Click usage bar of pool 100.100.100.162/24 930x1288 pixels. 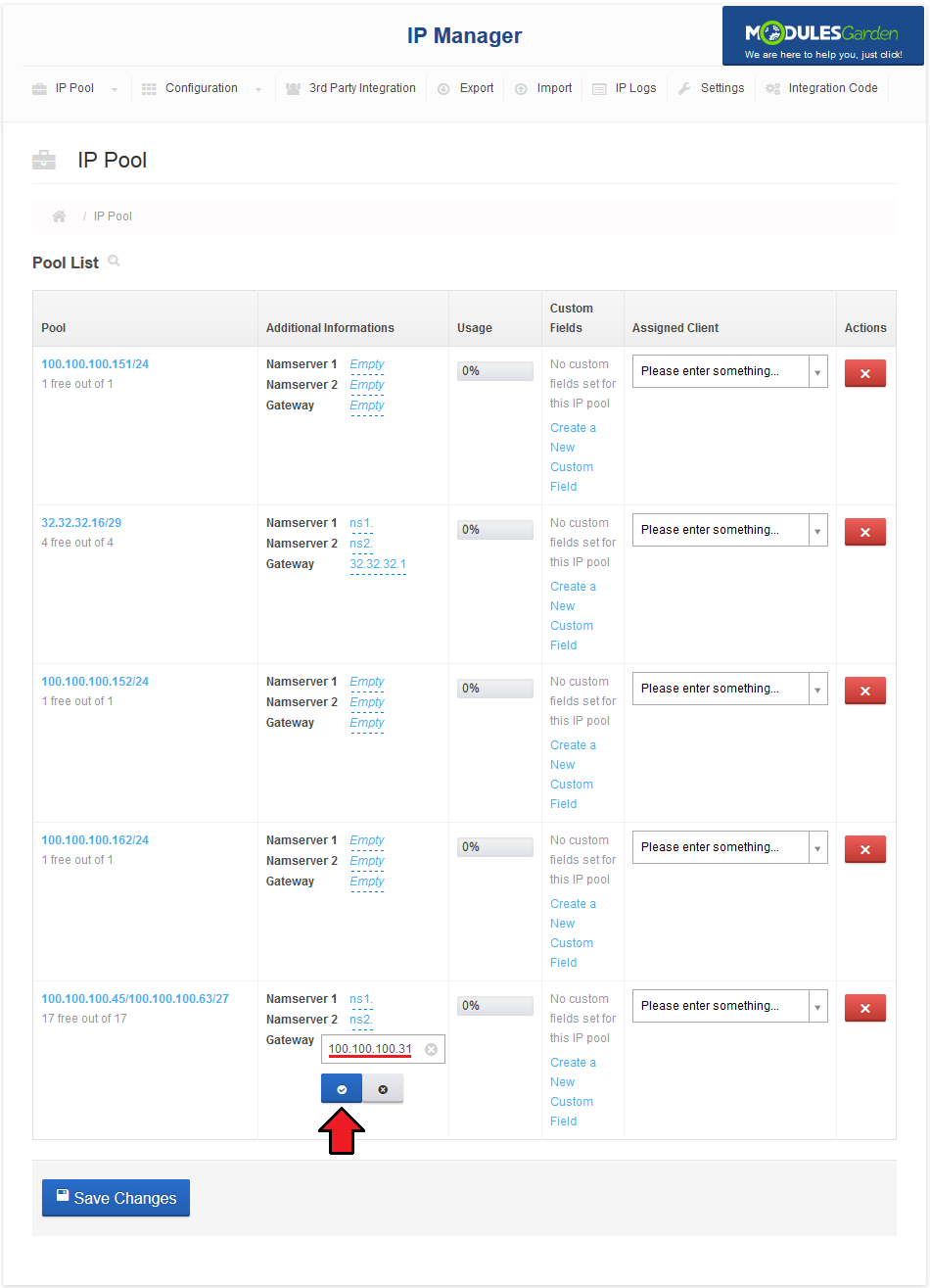coord(495,847)
